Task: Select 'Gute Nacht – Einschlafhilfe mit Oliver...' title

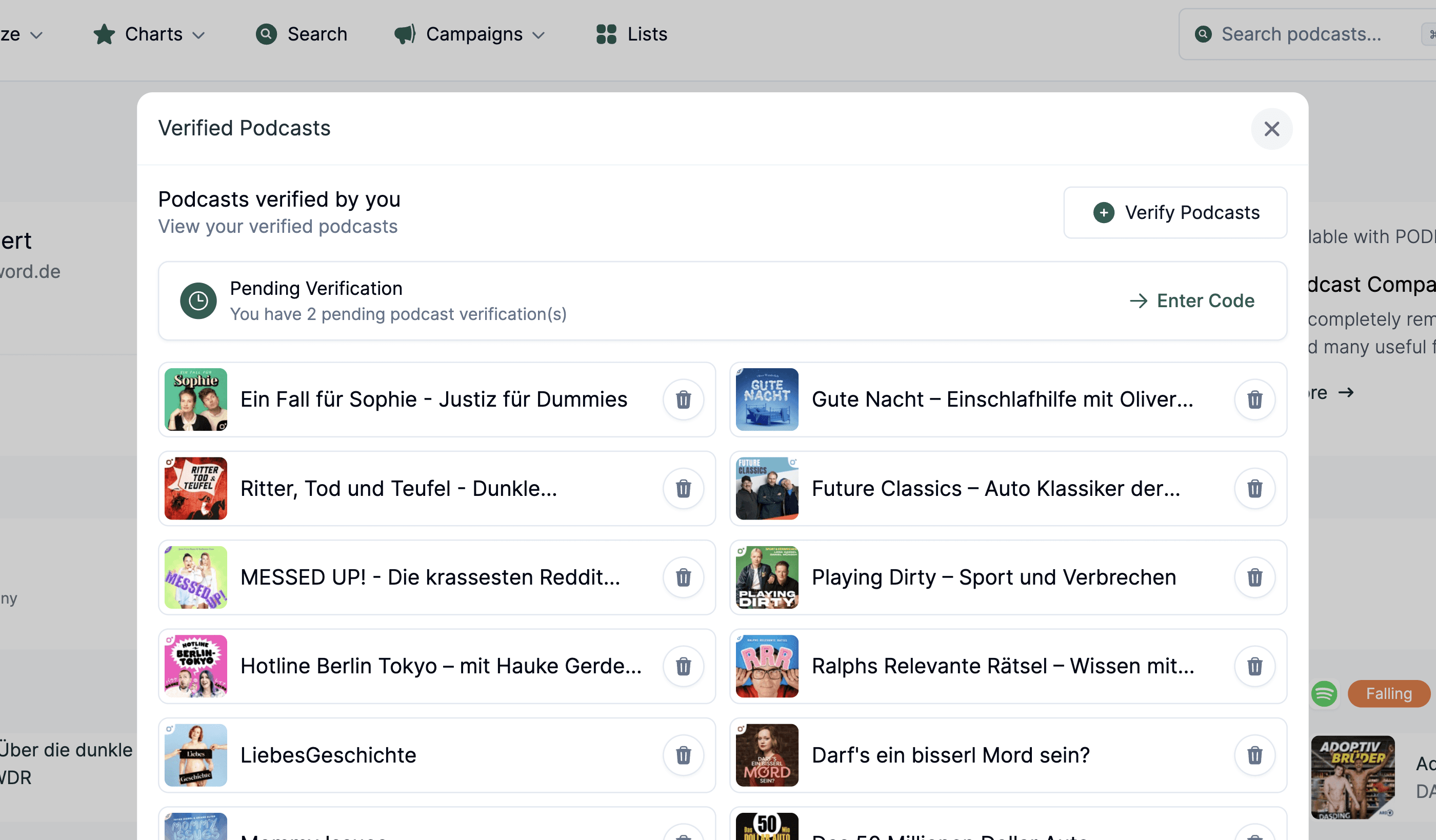Action: [x=1002, y=399]
